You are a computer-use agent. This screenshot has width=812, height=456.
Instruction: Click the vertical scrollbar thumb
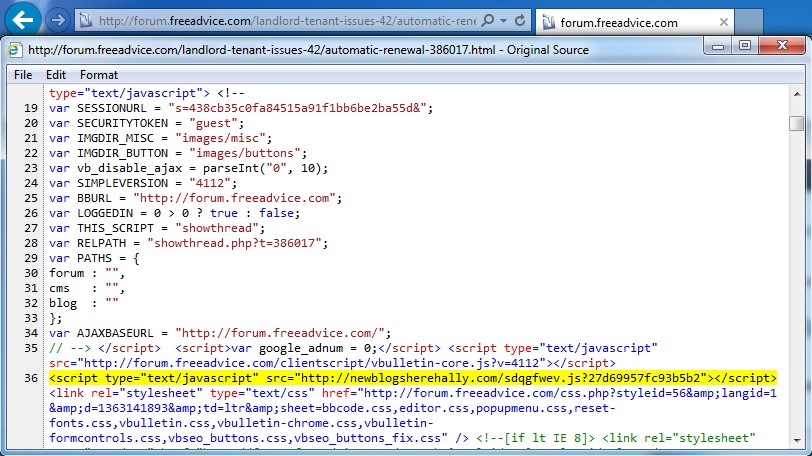[796, 123]
